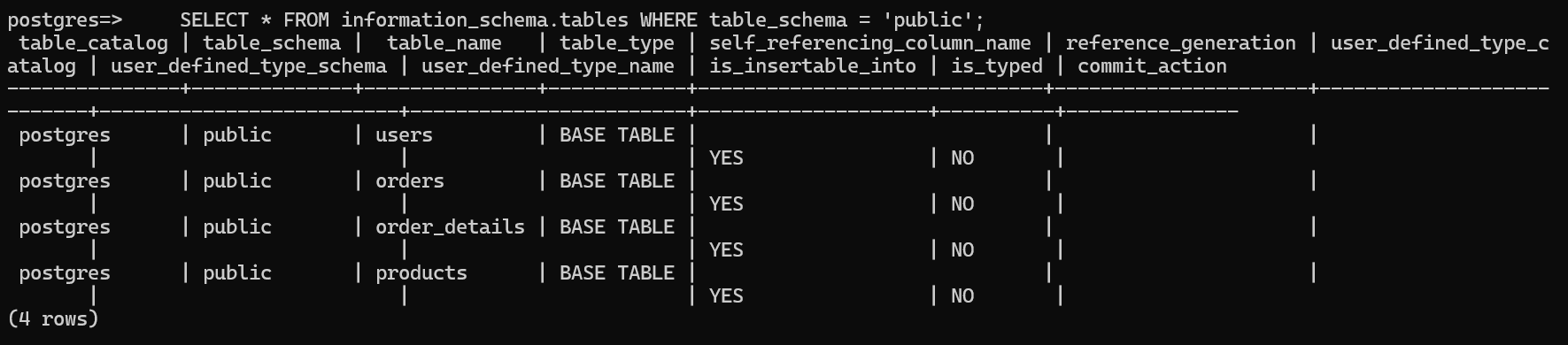This screenshot has width=1568, height=345.
Task: Click the reference_generation column header
Action: pos(1181,42)
